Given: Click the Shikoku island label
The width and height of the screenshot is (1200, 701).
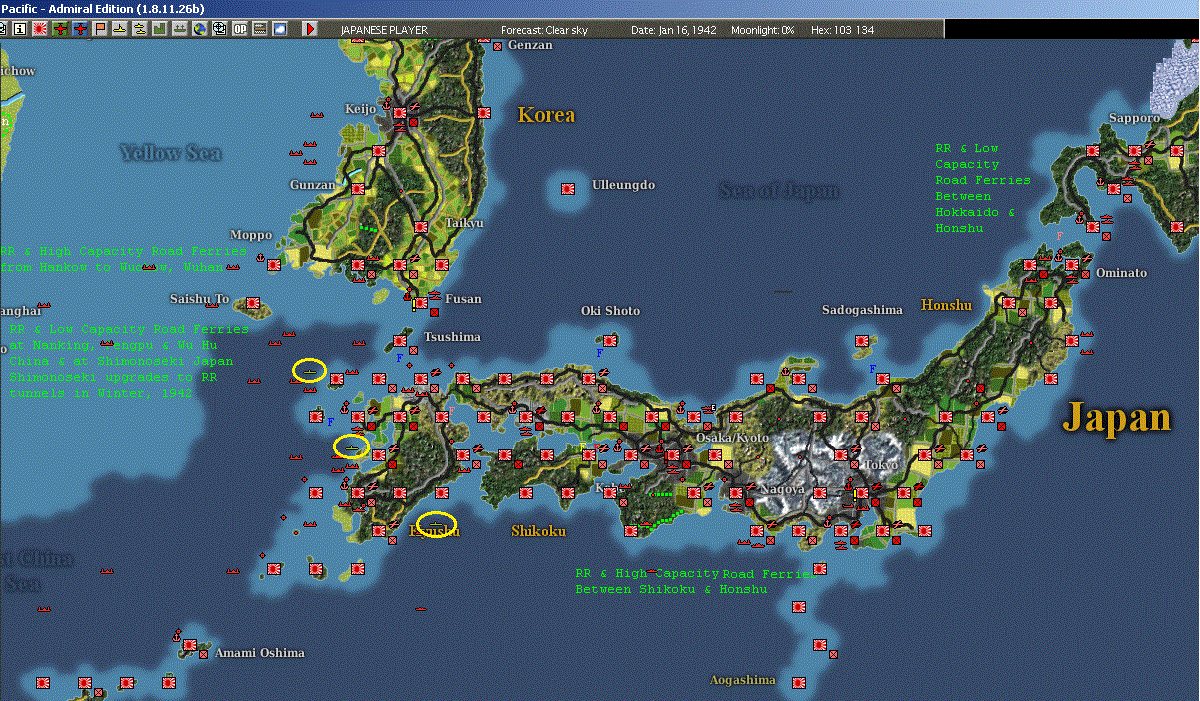Looking at the screenshot, I should pyautogui.click(x=539, y=530).
